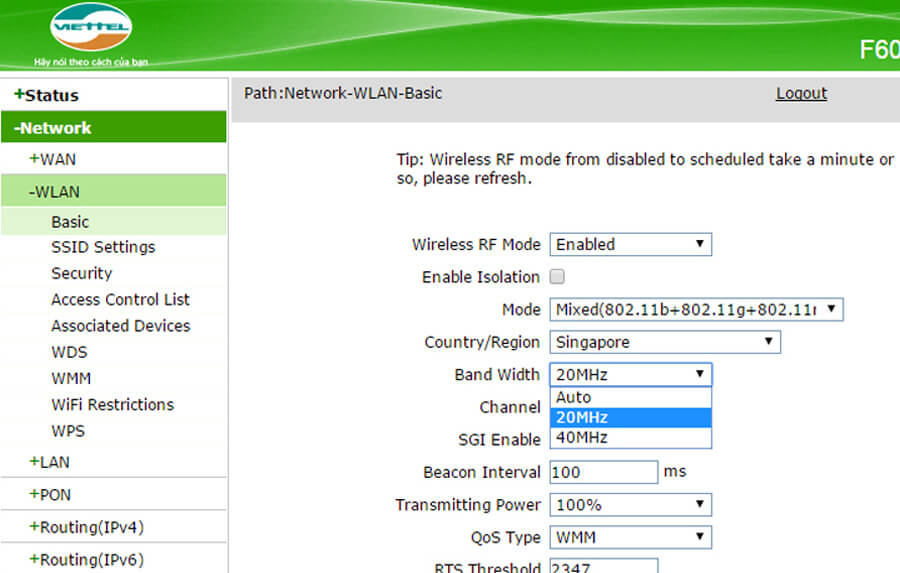This screenshot has height=573, width=900.
Task: Select Auto in Band Width list
Action: (630, 397)
